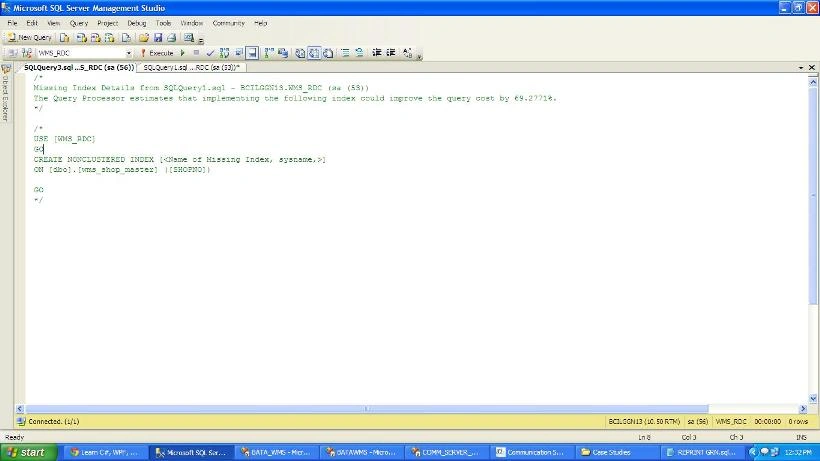
Task: Switch to the DATA_WMS taskbar window
Action: [x=276, y=452]
